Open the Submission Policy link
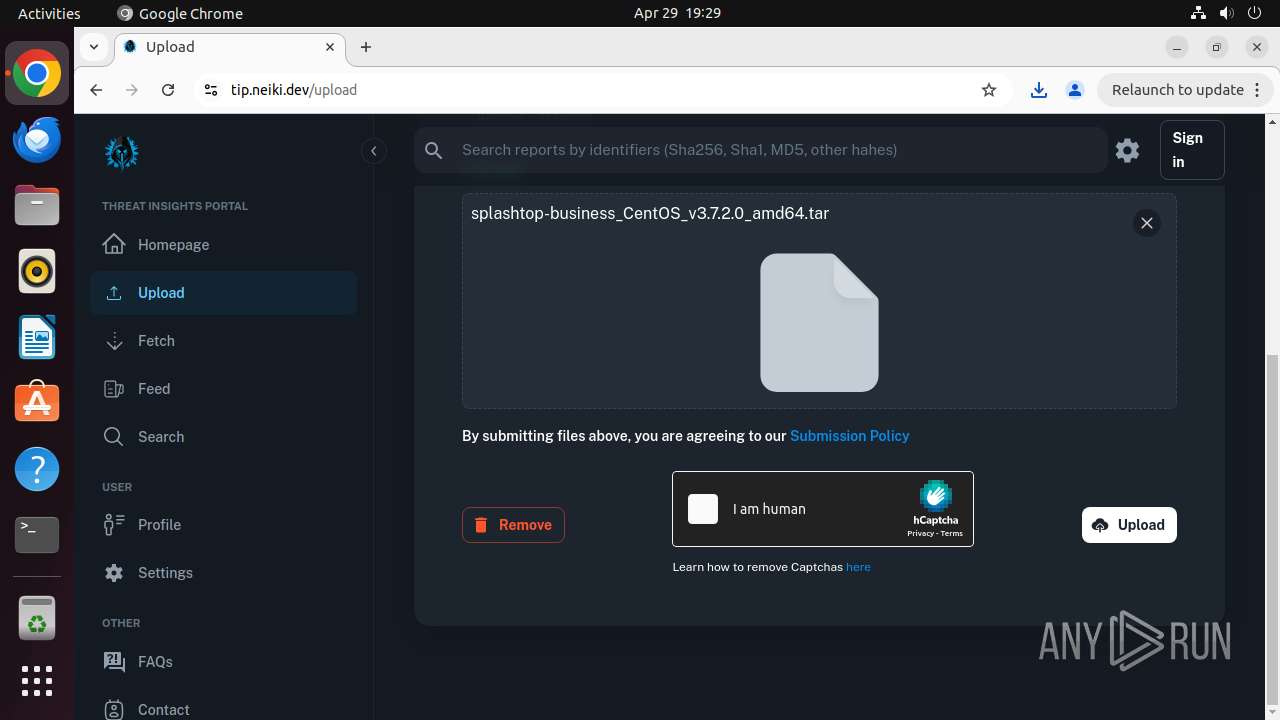The height and width of the screenshot is (720, 1280). [850, 436]
